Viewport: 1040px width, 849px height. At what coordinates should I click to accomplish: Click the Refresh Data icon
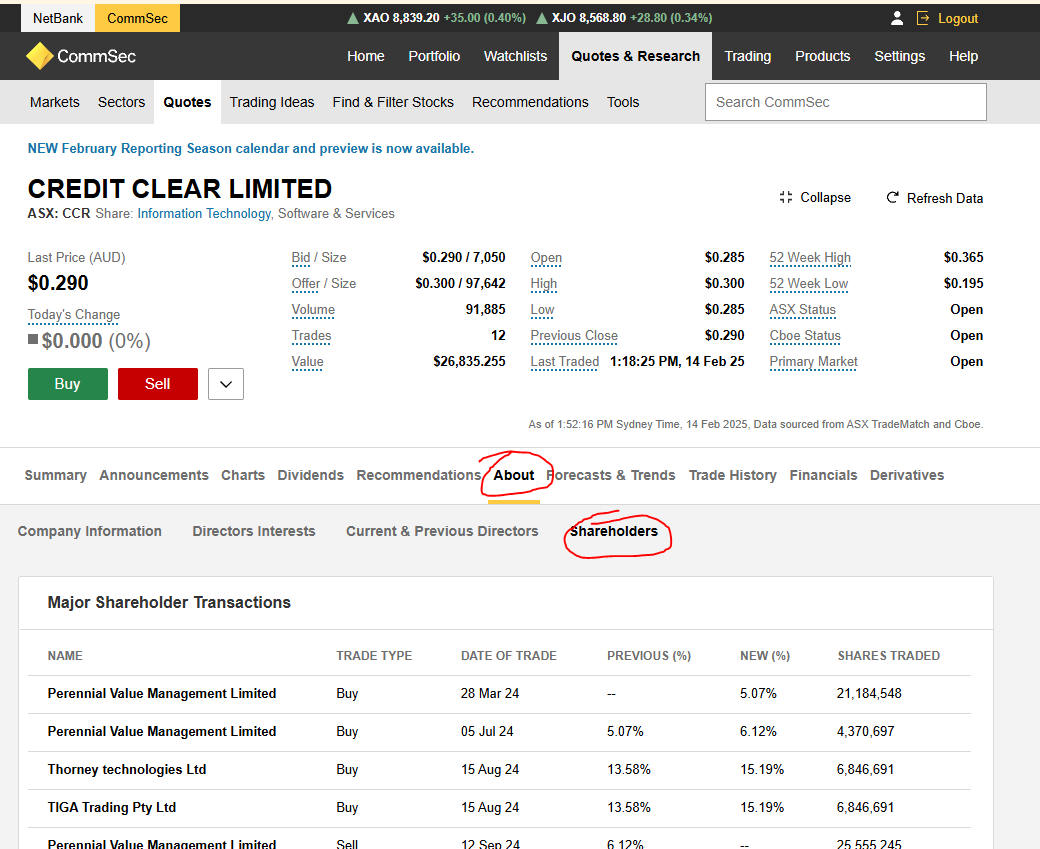tap(892, 198)
